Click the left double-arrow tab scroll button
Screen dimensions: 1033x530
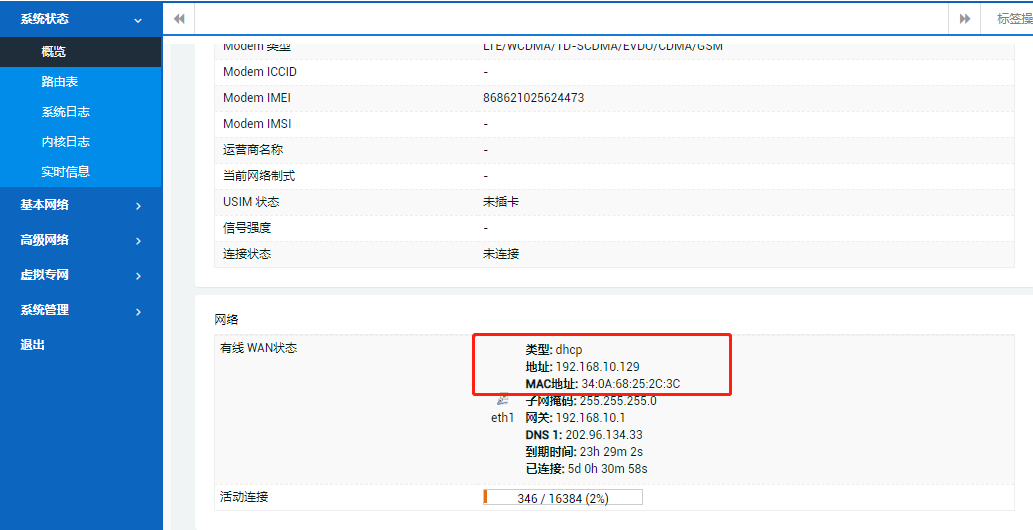coord(179,19)
